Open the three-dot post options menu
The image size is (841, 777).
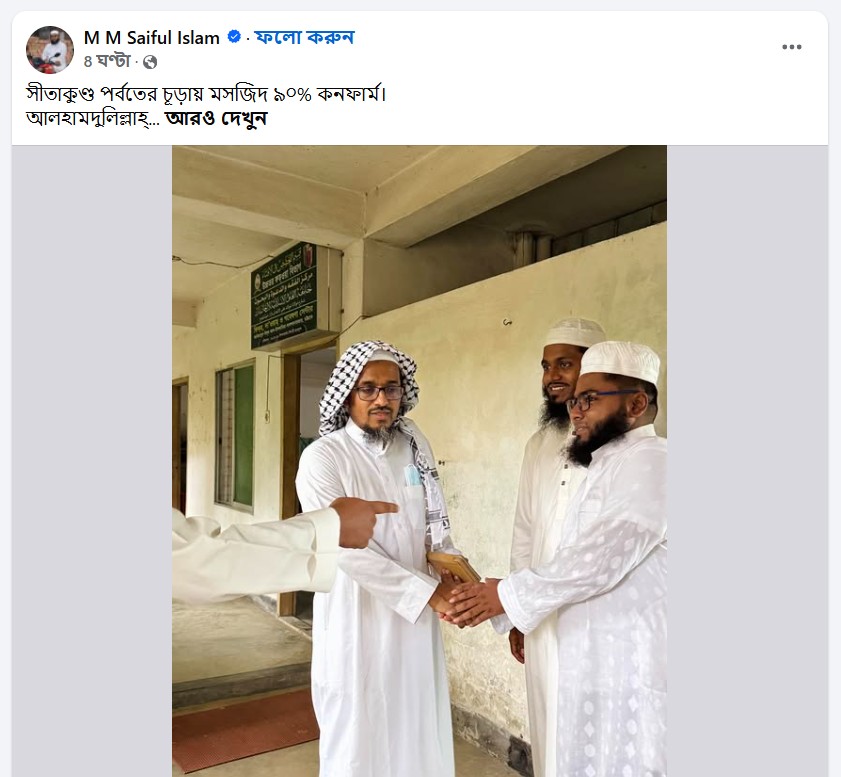coord(792,47)
